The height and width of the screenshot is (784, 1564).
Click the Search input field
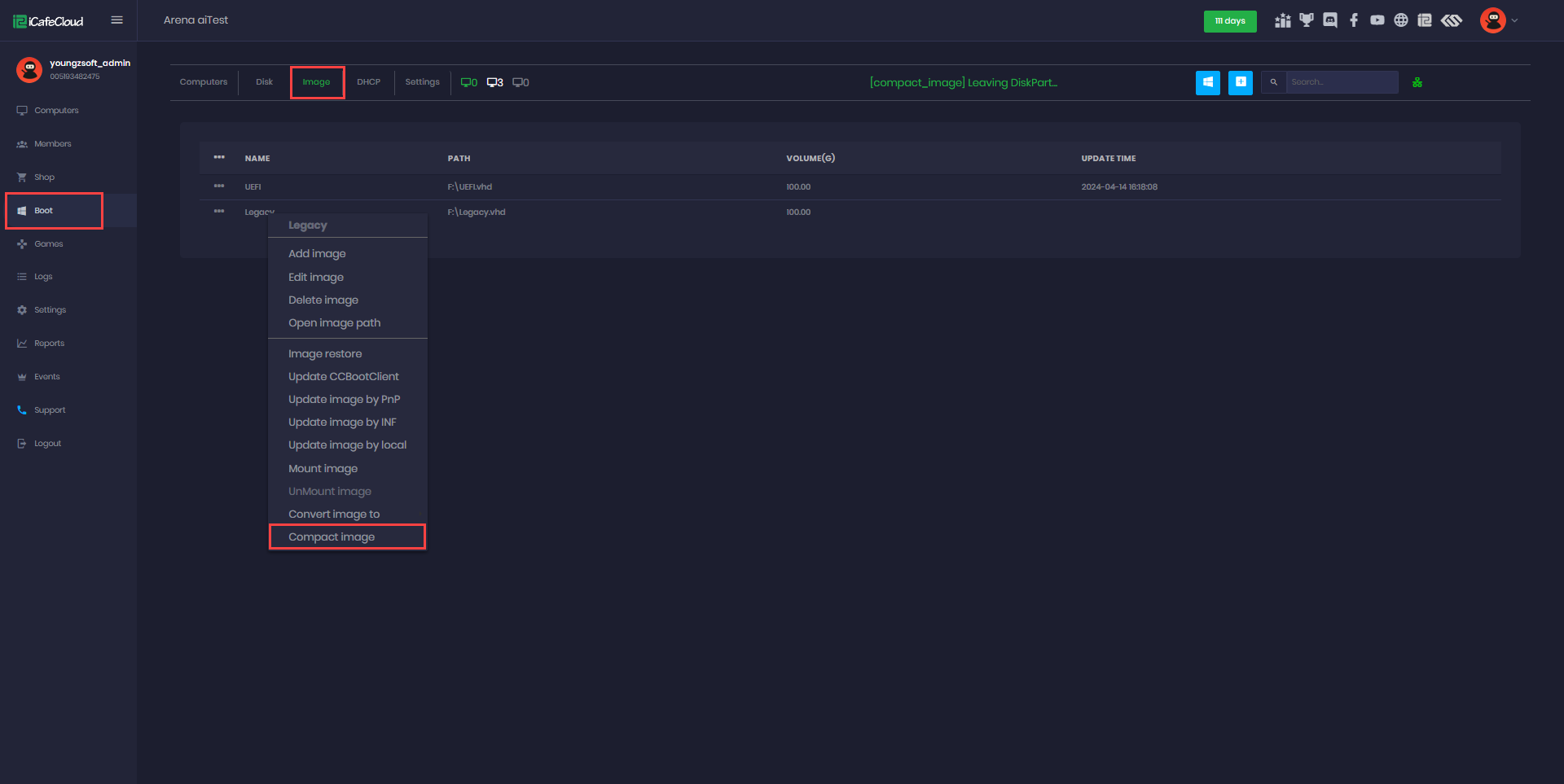[1341, 82]
